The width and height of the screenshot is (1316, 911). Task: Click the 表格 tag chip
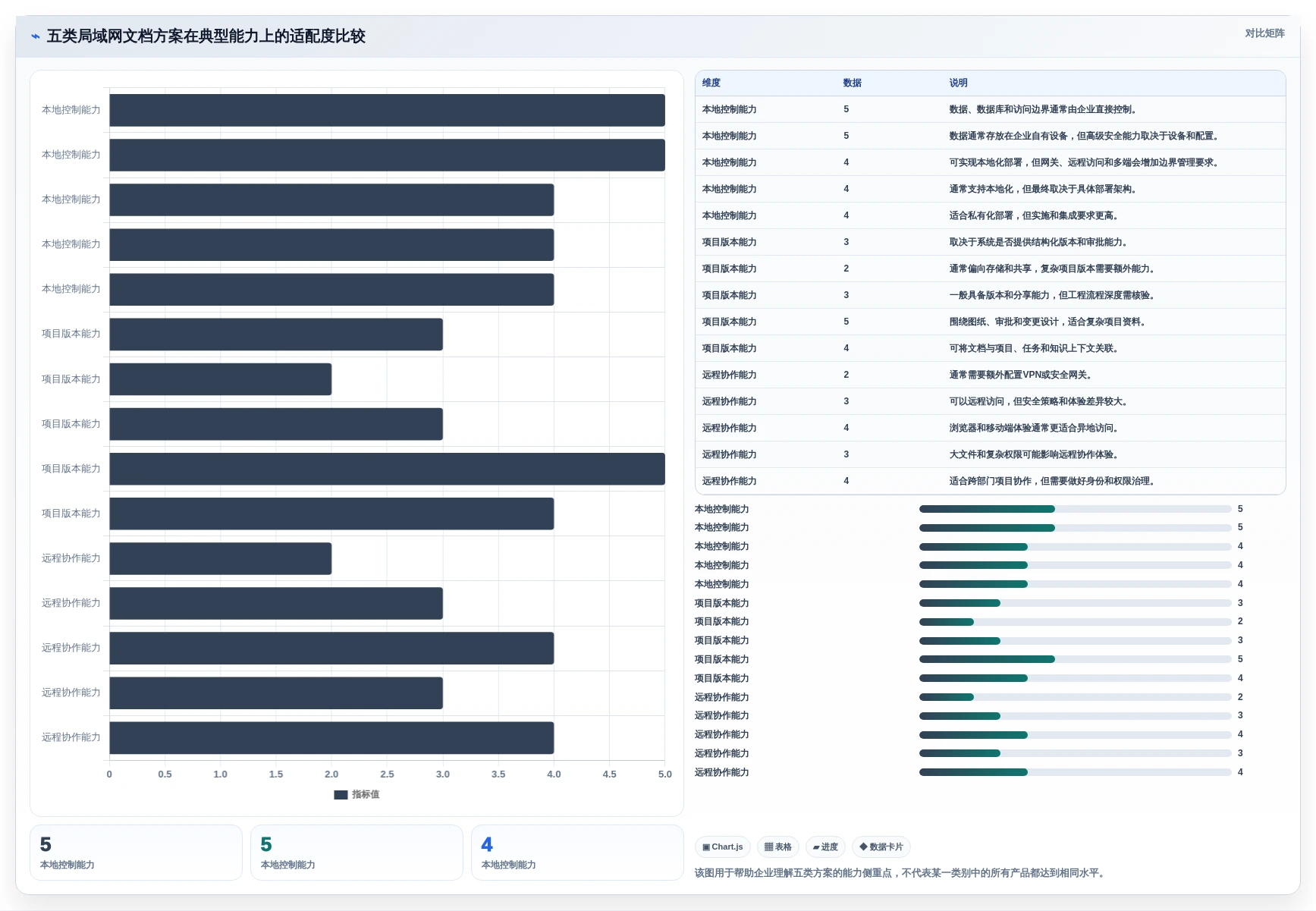[778, 847]
